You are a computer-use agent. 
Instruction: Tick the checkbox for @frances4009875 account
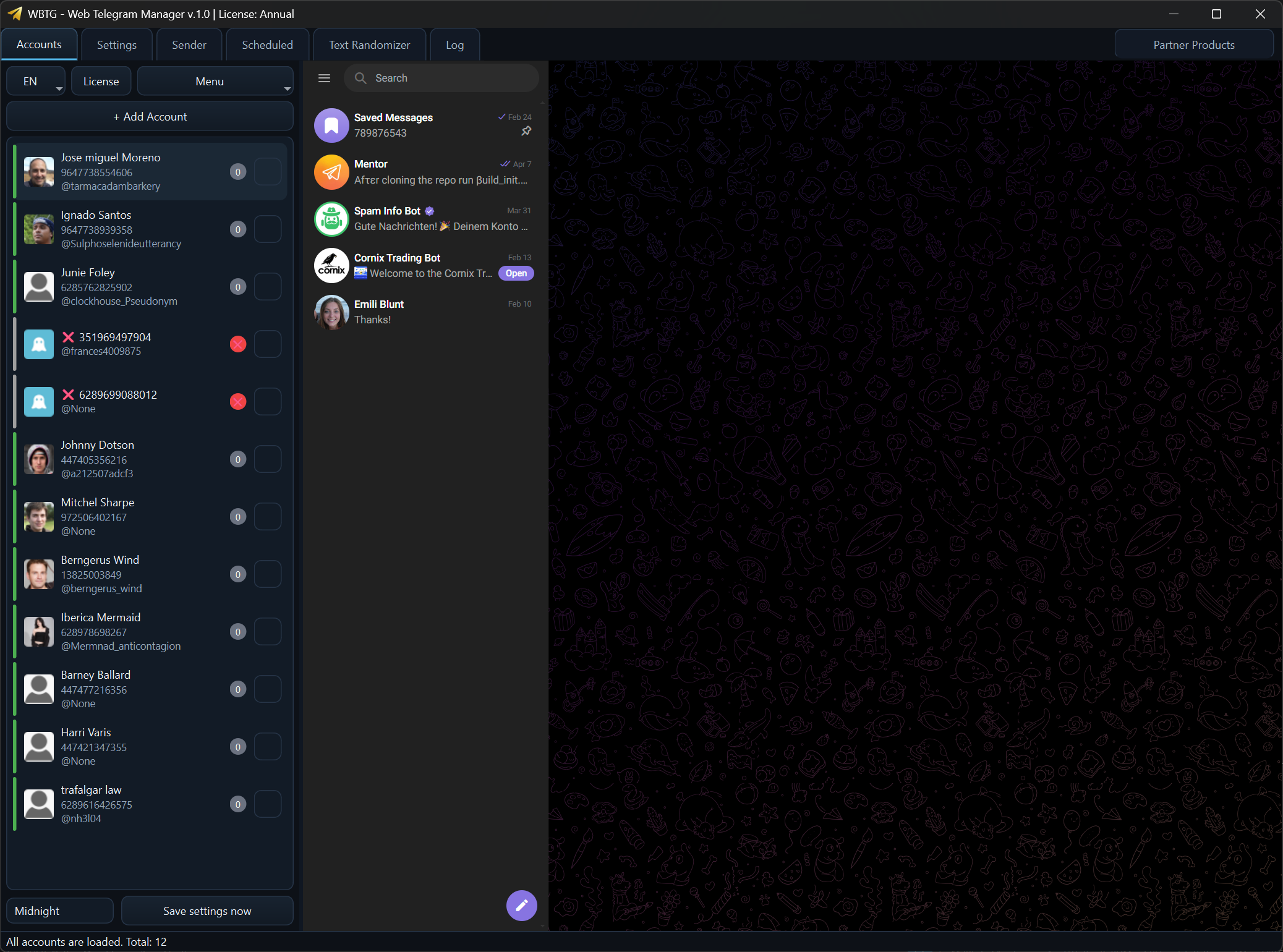(268, 344)
